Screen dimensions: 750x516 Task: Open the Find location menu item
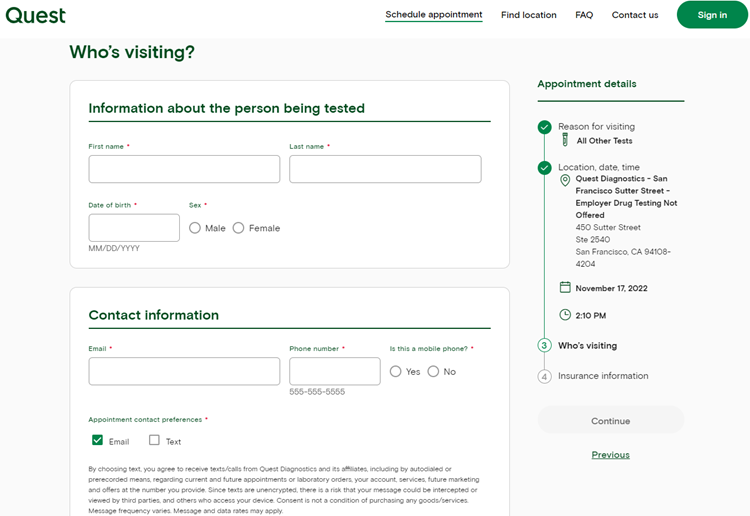point(529,15)
